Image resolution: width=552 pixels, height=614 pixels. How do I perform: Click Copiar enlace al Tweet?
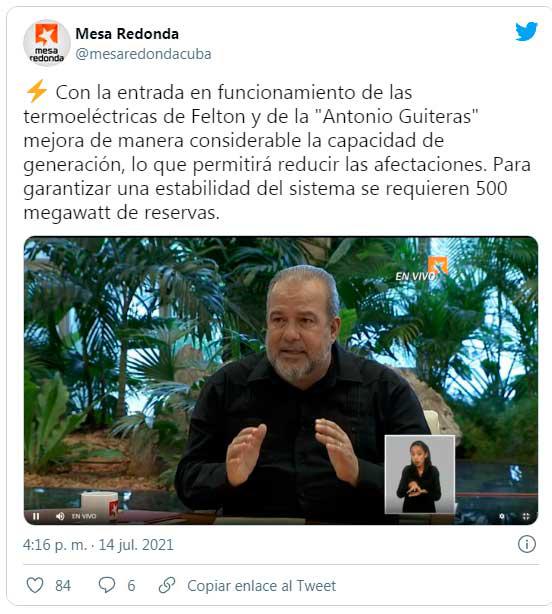(262, 586)
